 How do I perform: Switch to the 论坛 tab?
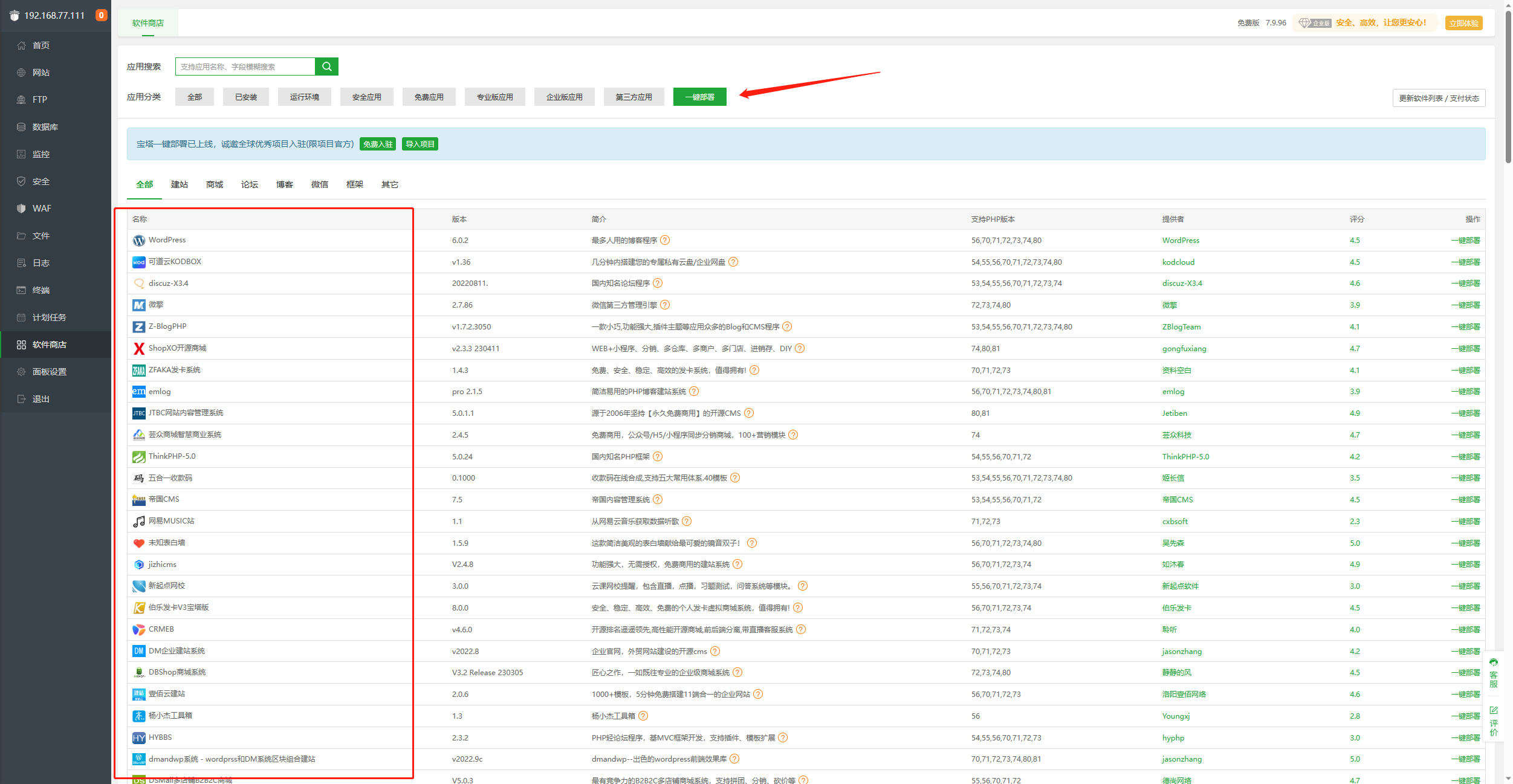(250, 184)
